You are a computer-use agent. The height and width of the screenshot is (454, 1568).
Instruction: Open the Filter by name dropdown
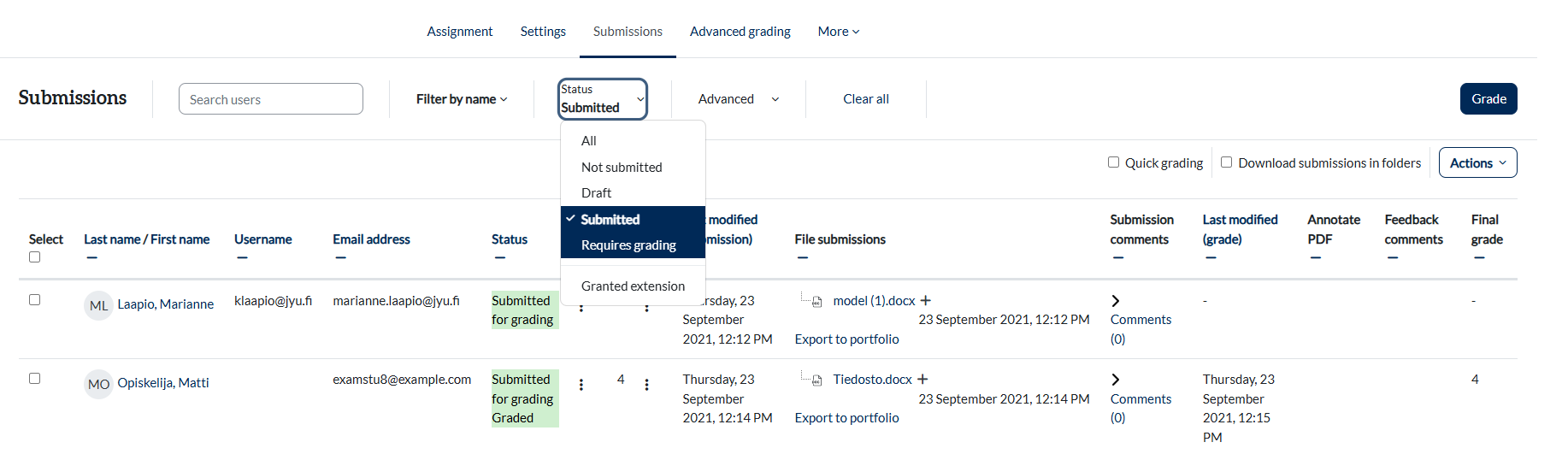coord(462,99)
